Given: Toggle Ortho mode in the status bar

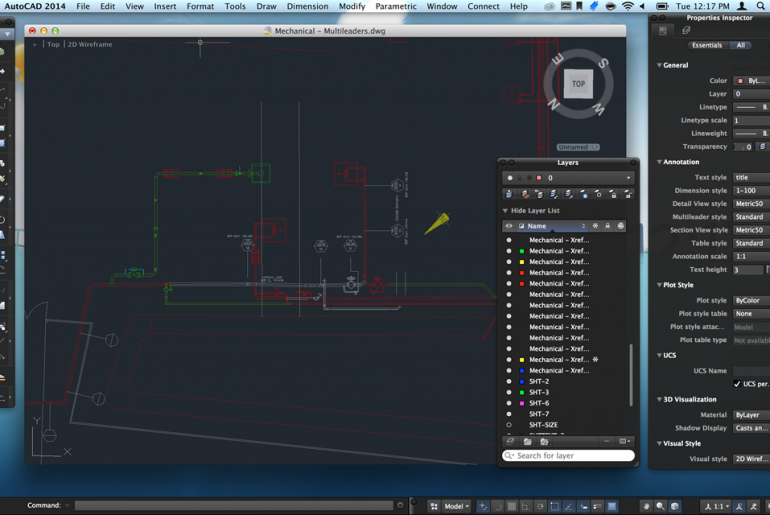Looking at the screenshot, I should pyautogui.click(x=526, y=506).
